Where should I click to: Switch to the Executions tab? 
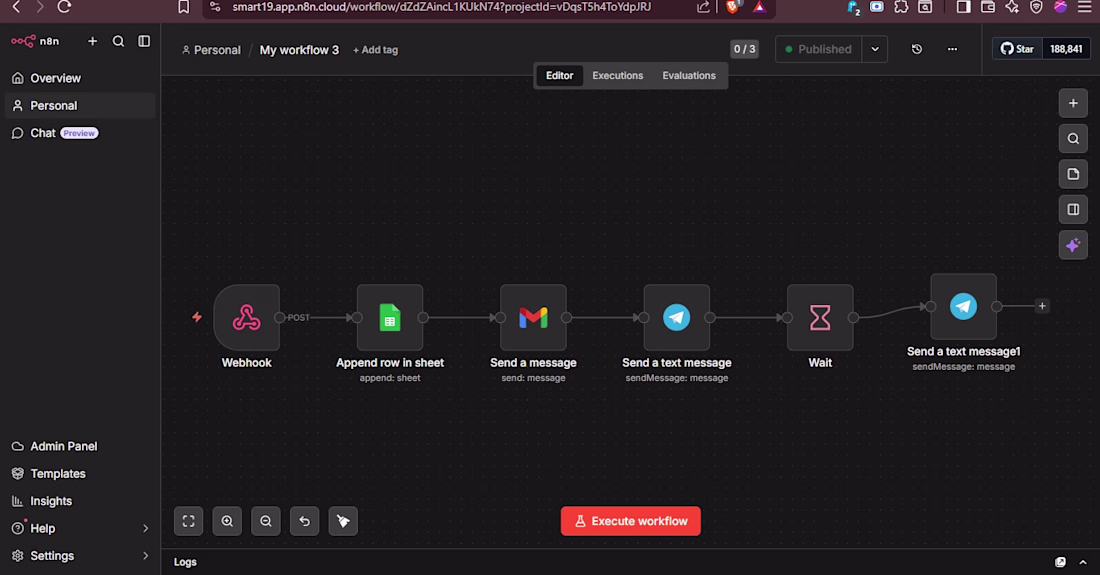coord(617,75)
